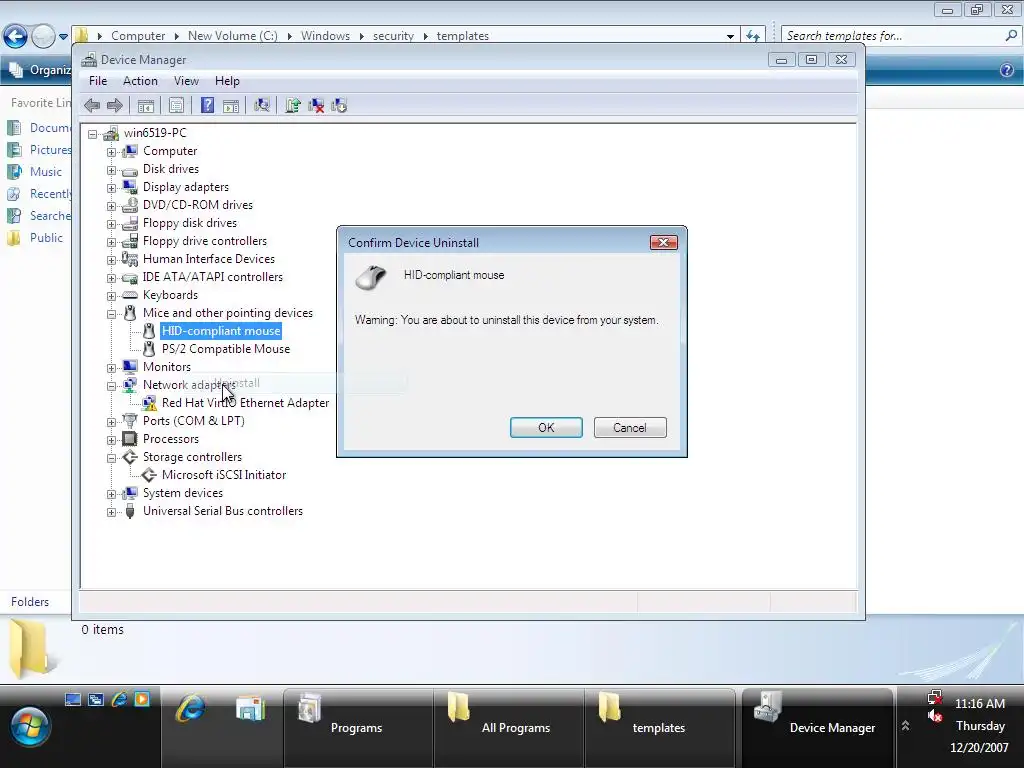Screen dimensions: 1024x768
Task: Toggle Show/Hide Console Tree toolbar icon
Action: click(x=146, y=105)
